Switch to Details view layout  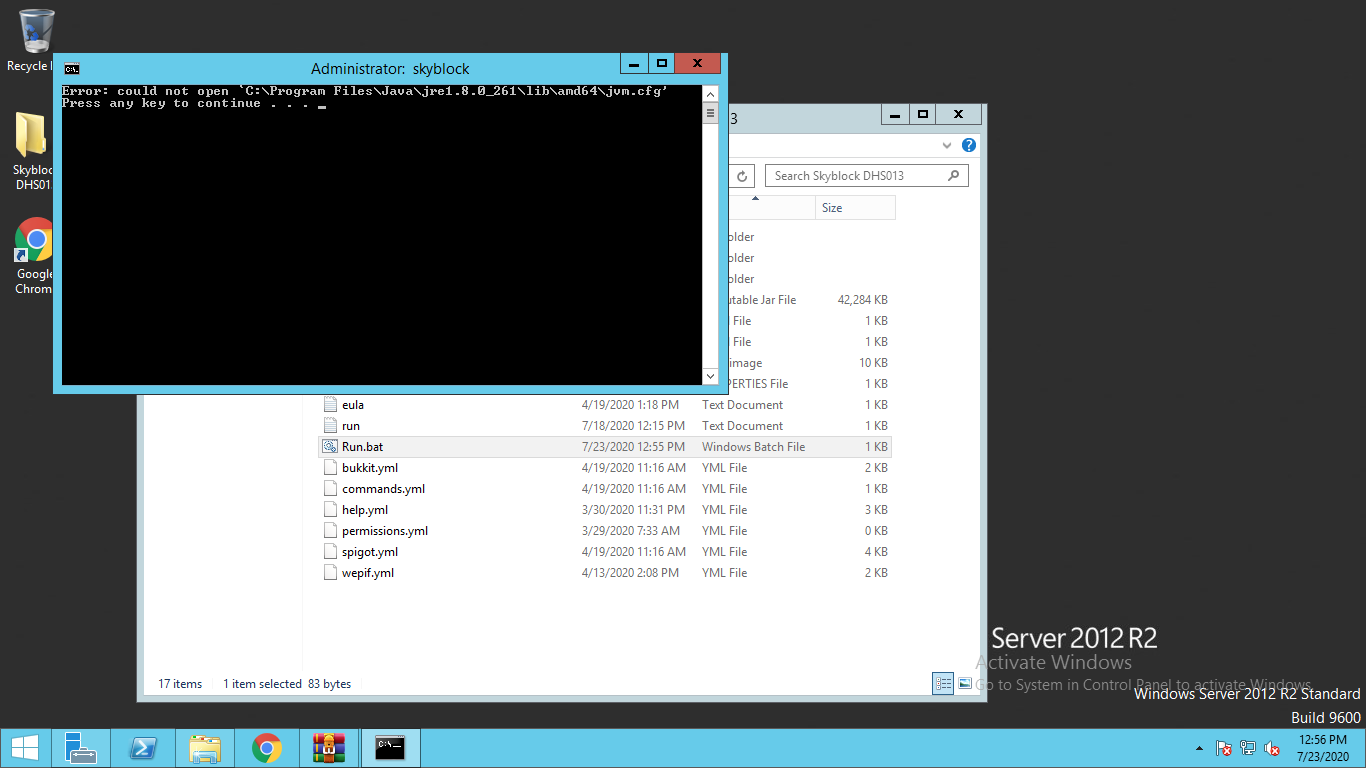(x=943, y=684)
